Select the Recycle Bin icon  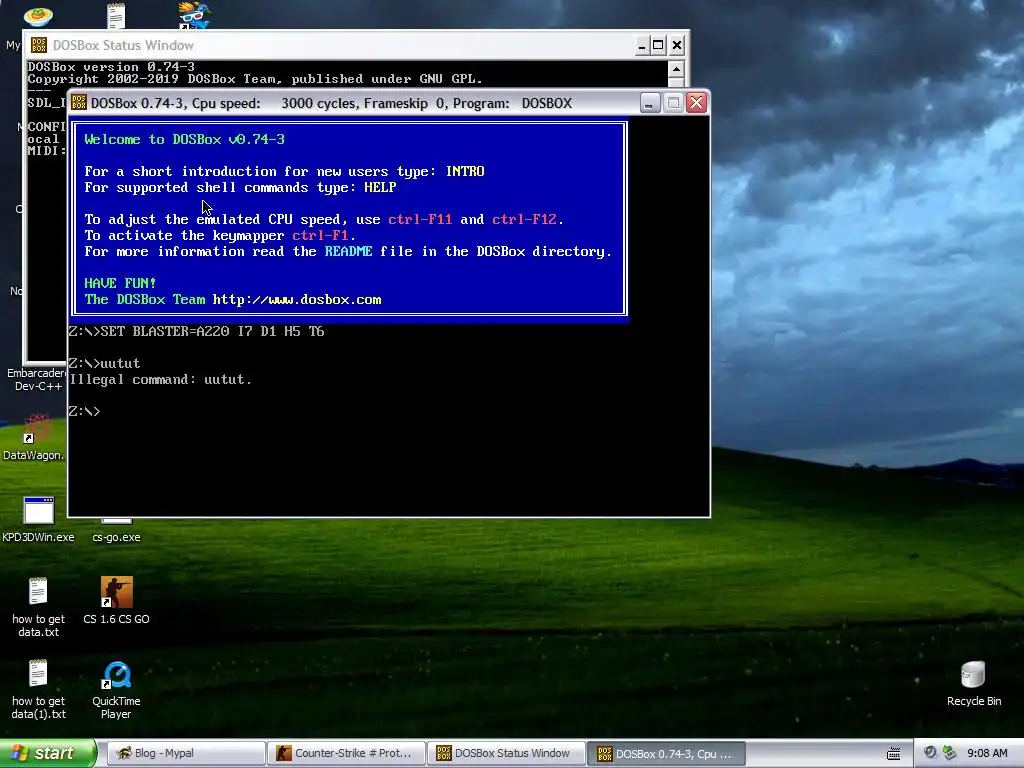[x=972, y=675]
